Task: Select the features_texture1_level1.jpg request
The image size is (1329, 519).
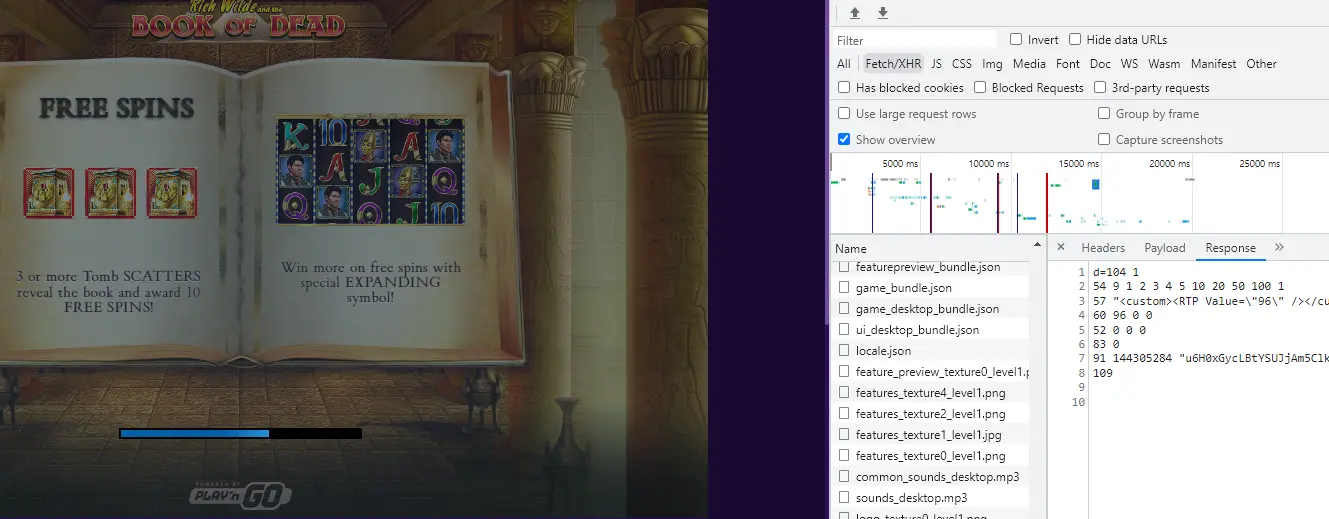Action: pos(931,435)
